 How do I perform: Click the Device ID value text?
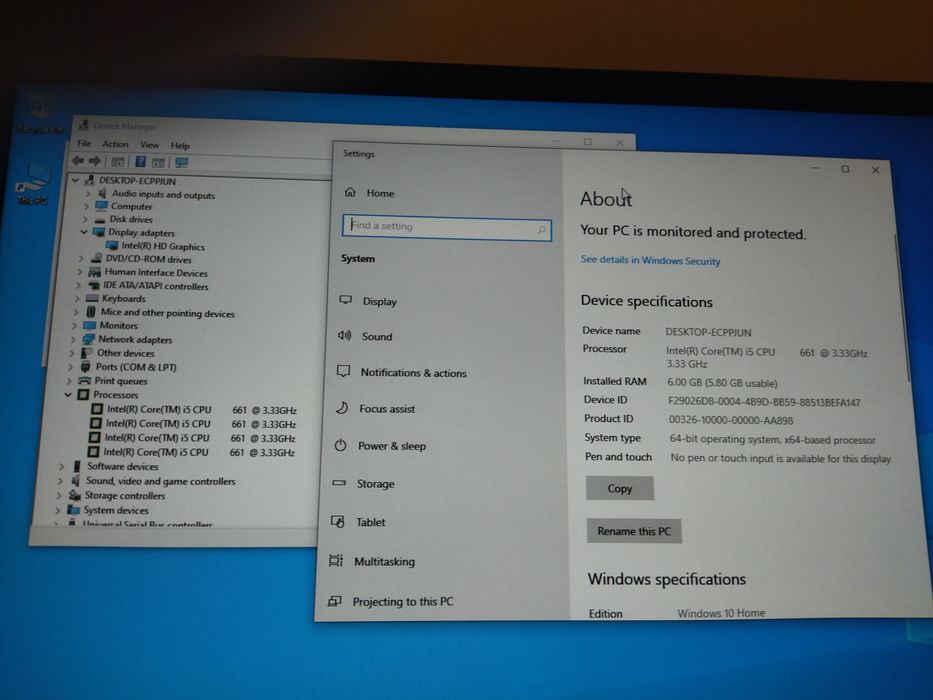pyautogui.click(x=764, y=402)
